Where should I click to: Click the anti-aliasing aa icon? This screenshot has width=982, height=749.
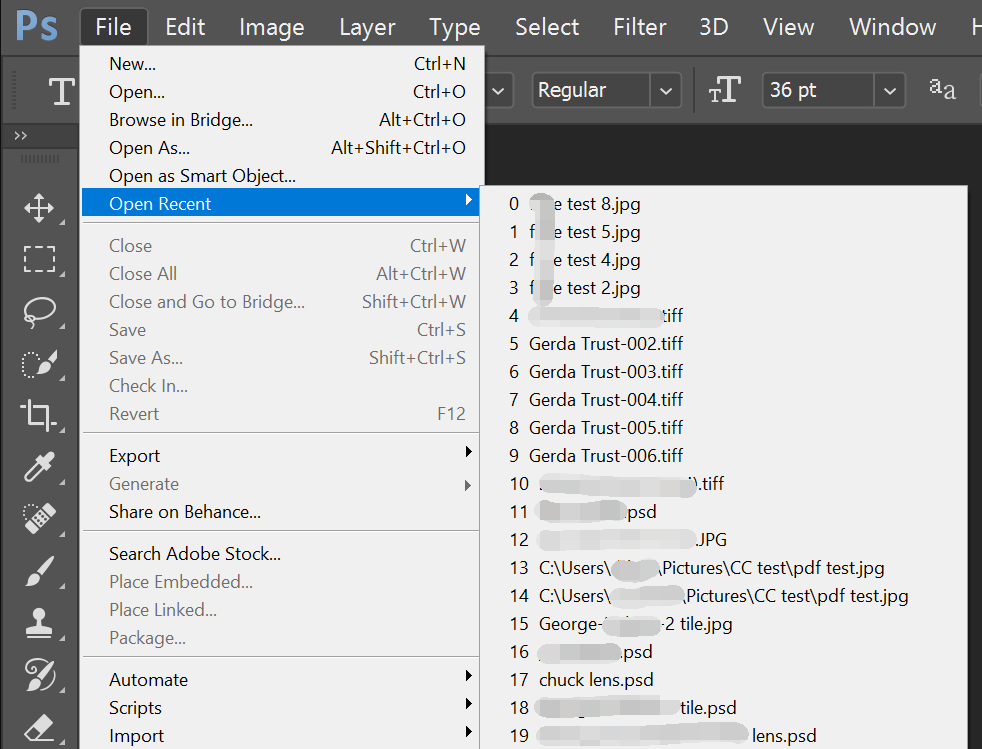(x=942, y=89)
